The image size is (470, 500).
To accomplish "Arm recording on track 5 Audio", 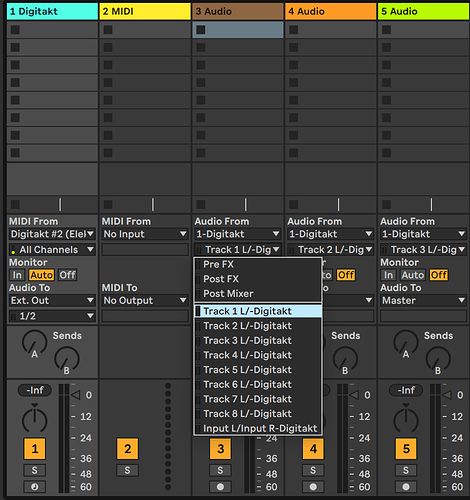I will (406, 487).
